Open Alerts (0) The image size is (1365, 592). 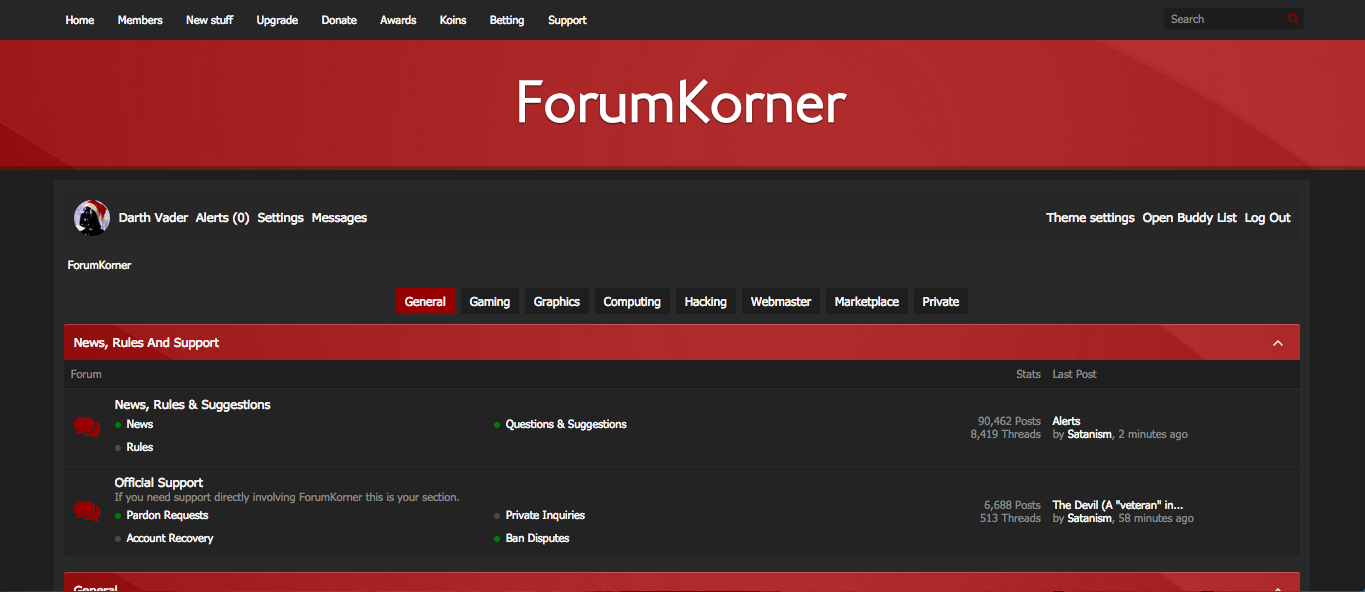[x=222, y=218]
